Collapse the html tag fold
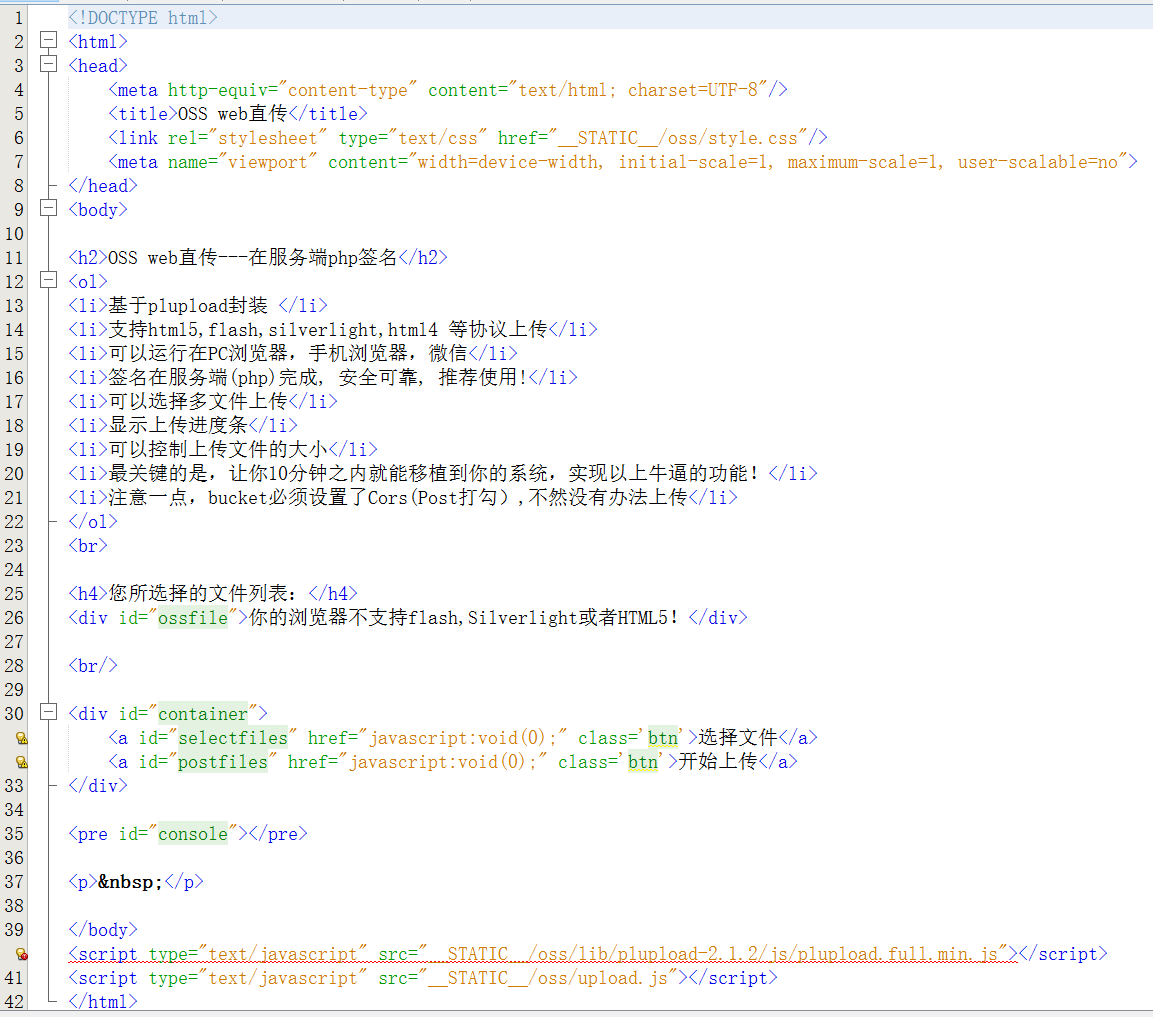Viewport: 1153px width, 1017px height. [x=47, y=41]
